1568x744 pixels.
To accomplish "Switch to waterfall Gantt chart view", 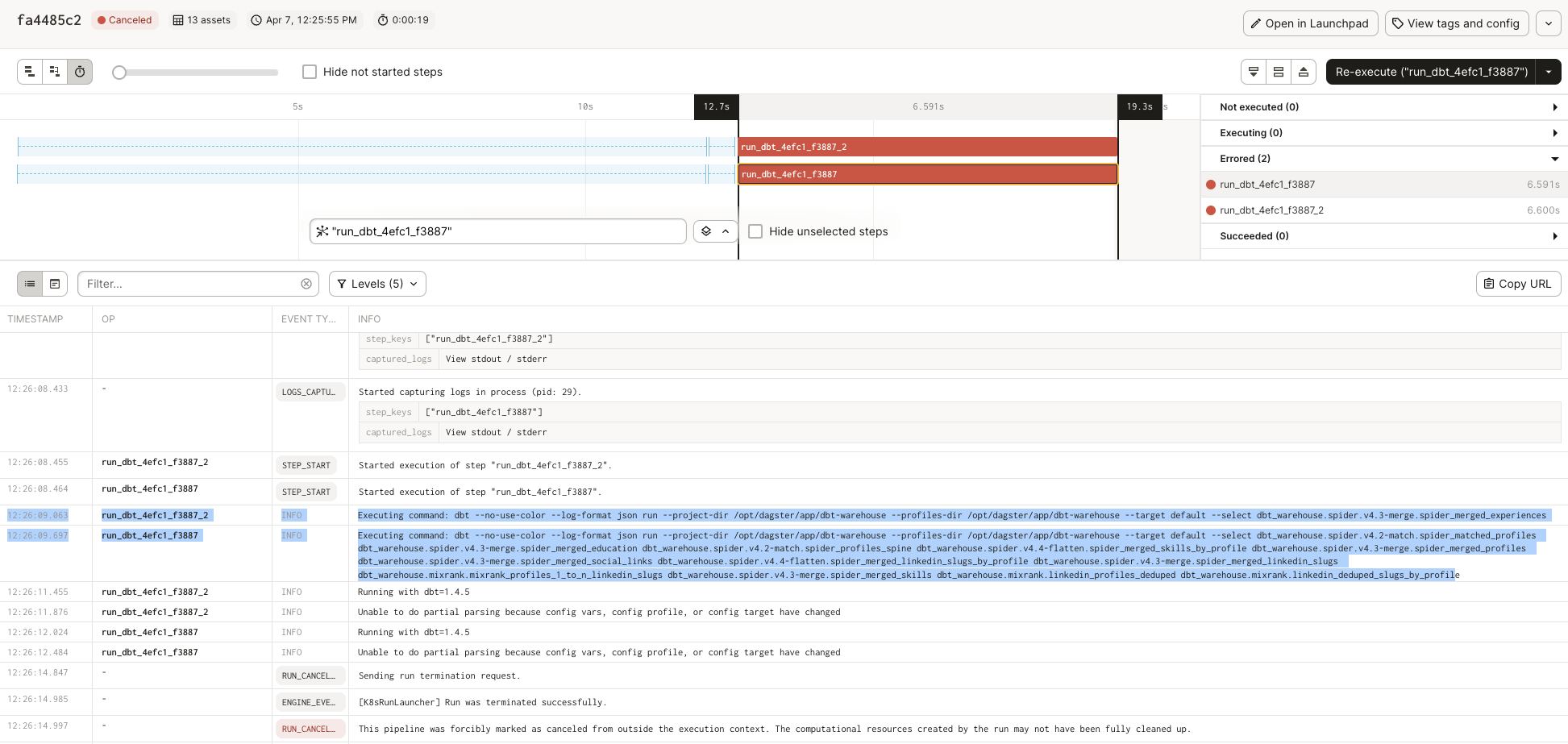I will (55, 72).
